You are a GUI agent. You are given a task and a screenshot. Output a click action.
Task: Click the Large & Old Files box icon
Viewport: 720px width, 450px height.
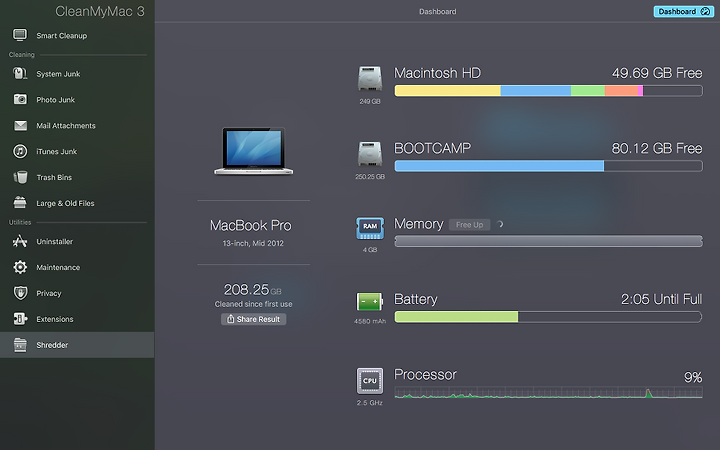pos(20,202)
